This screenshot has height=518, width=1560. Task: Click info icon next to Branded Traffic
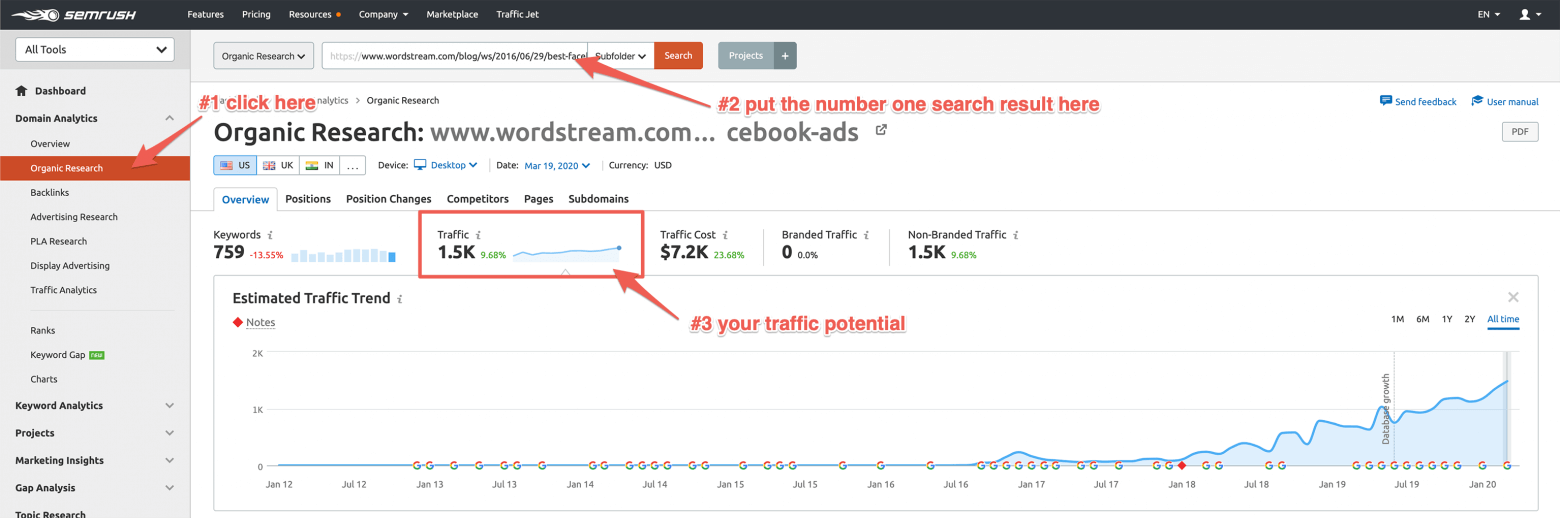tap(866, 235)
